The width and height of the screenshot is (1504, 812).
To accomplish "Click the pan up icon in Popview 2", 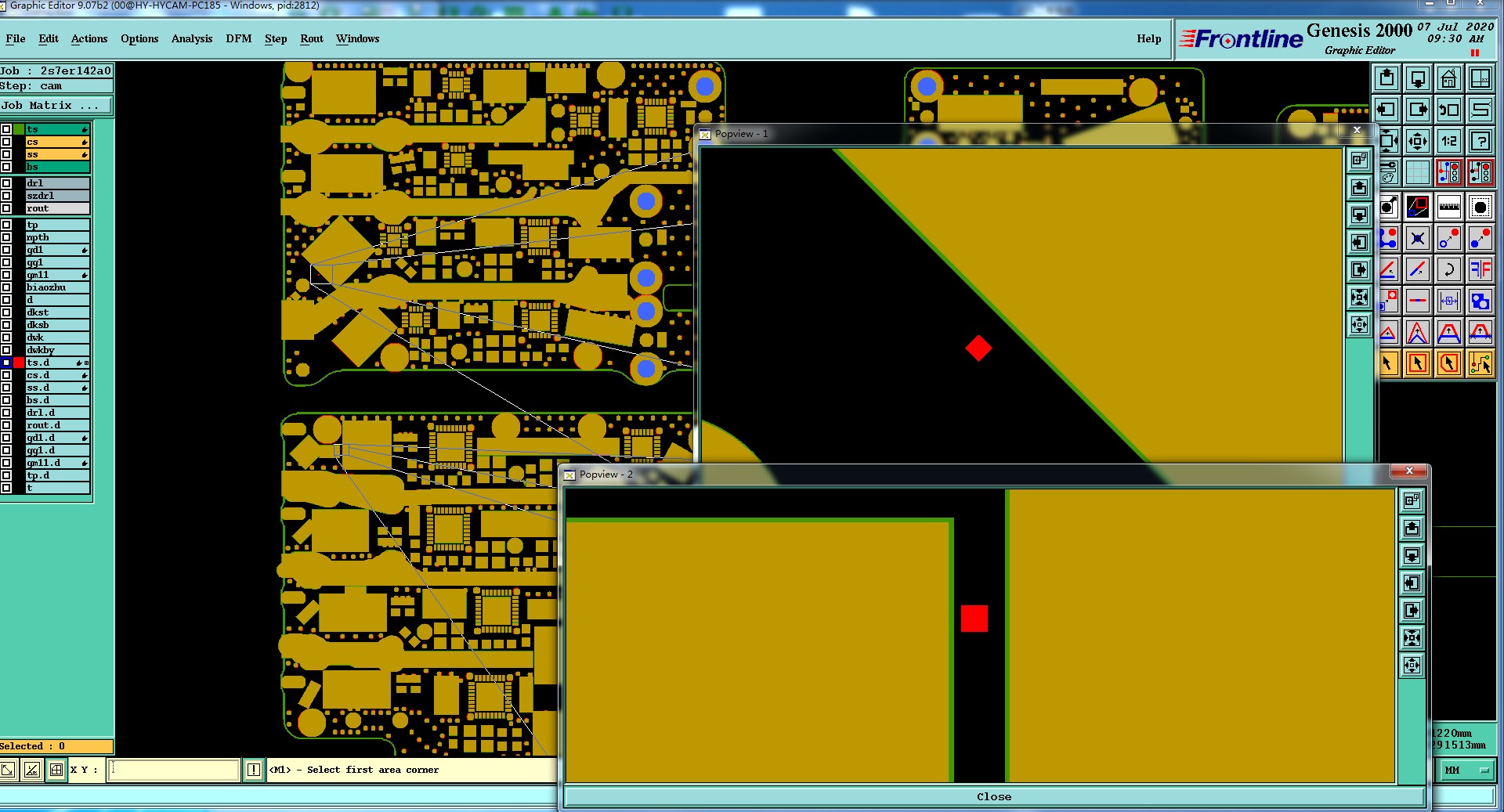I will 1412,528.
